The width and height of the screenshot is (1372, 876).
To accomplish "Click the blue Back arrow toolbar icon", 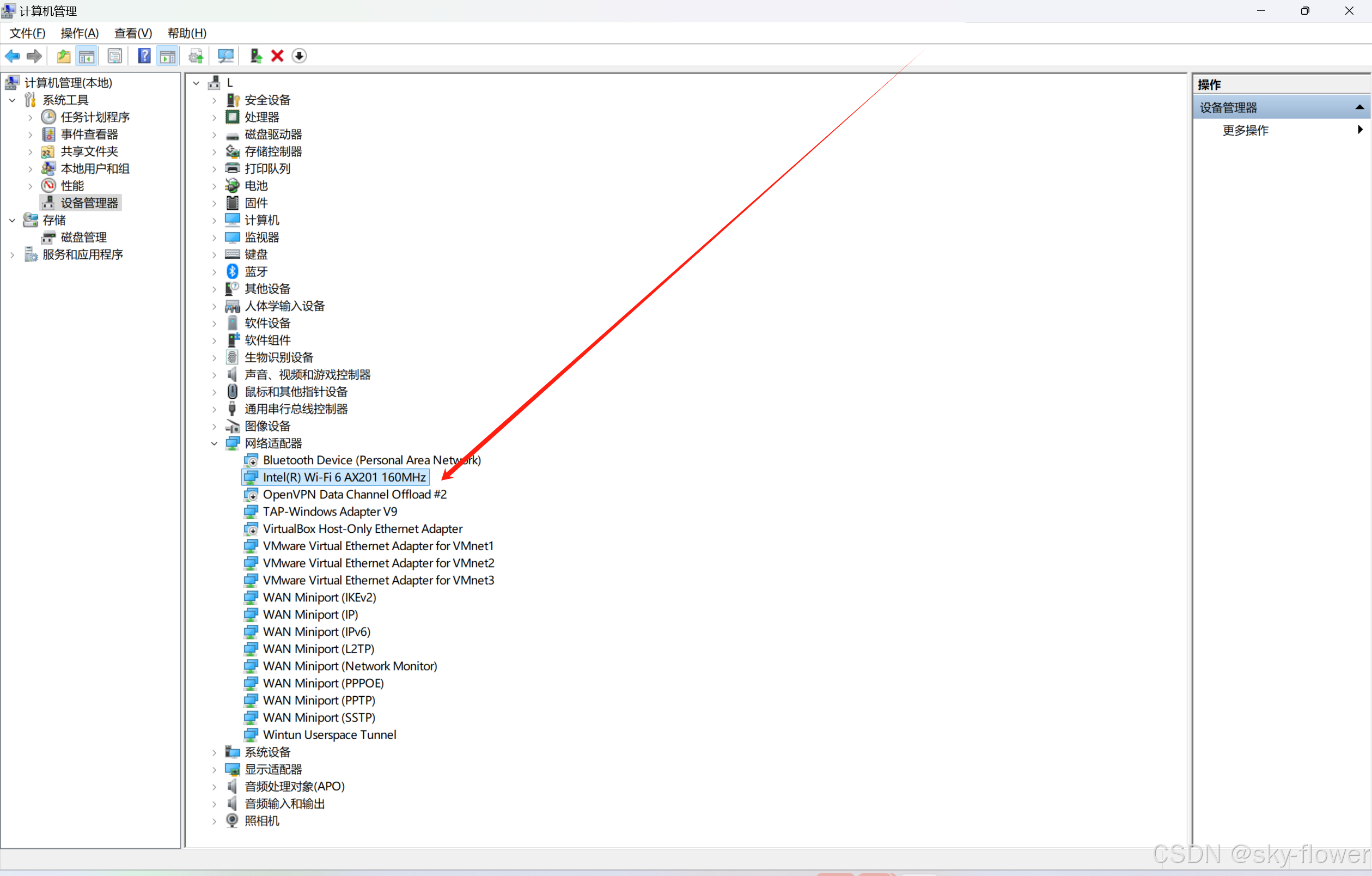I will (13, 56).
